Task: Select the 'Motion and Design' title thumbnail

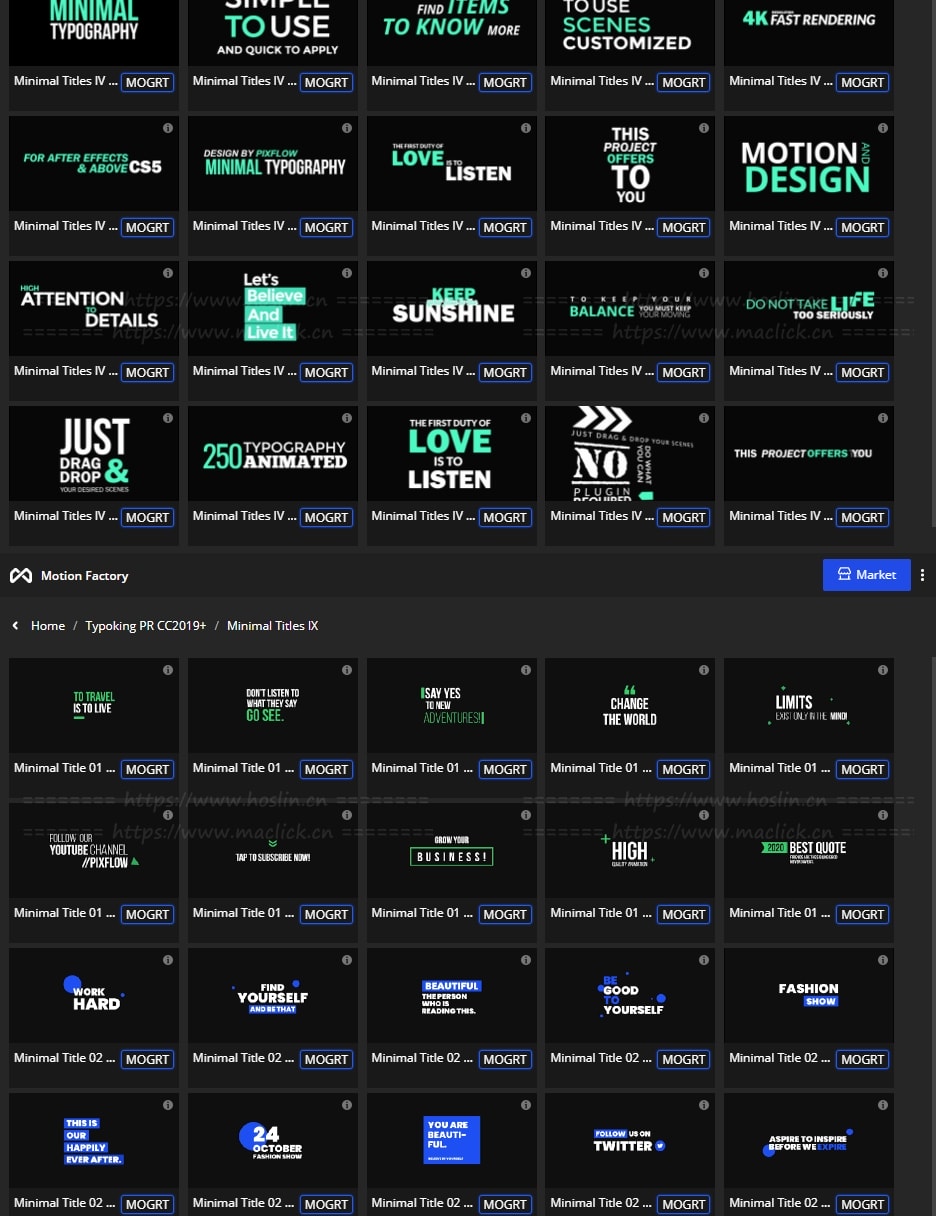Action: coord(809,163)
